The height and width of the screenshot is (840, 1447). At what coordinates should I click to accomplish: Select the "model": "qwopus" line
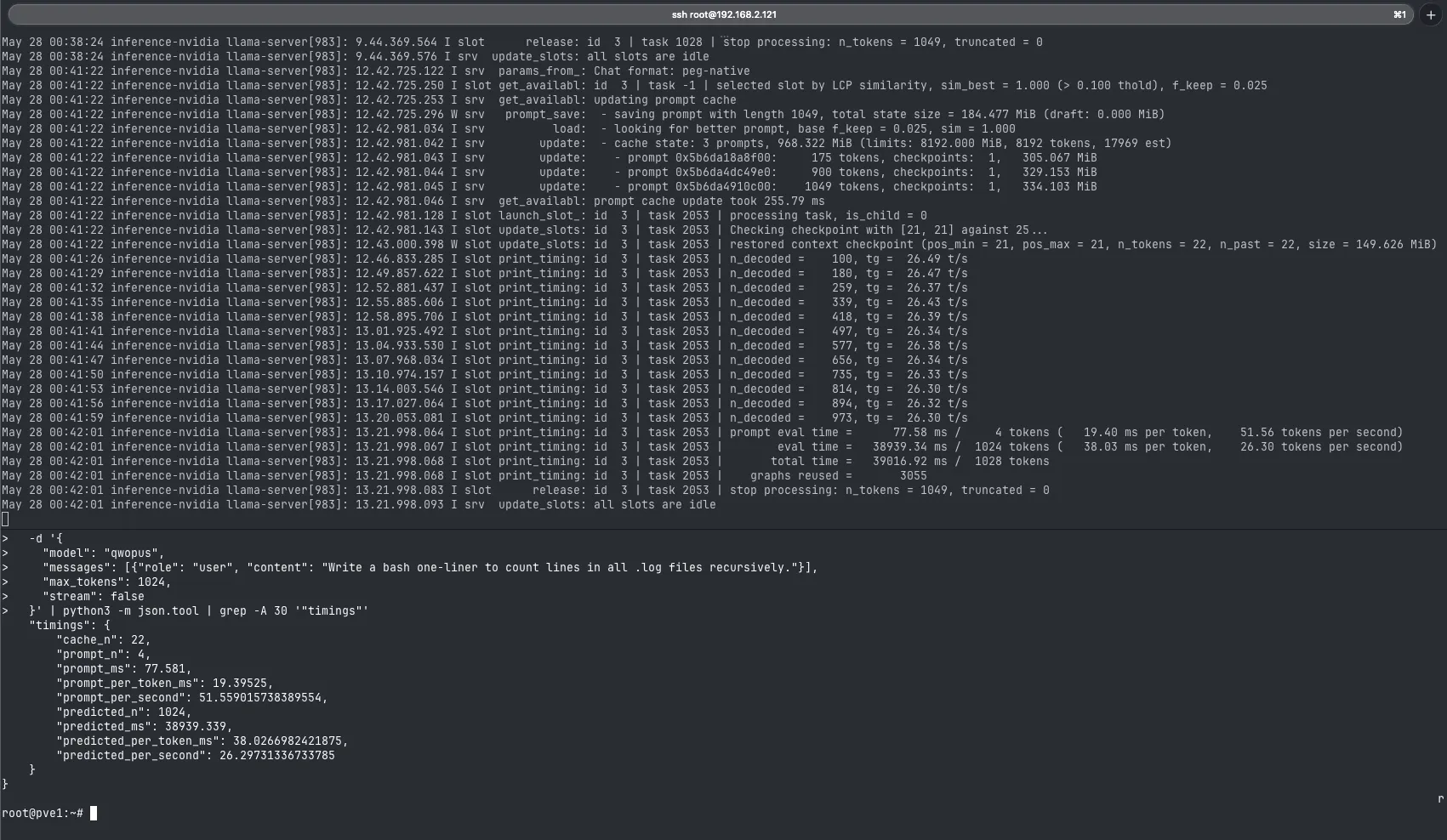[x=104, y=553]
